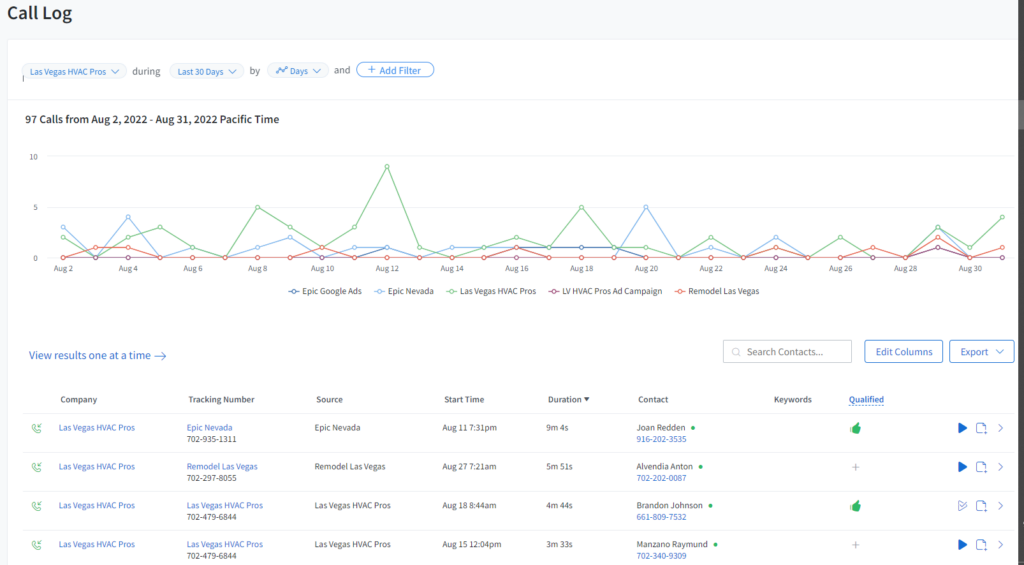Add a note to Alvendia Anton's call
This screenshot has width=1024, height=565.
click(x=982, y=467)
